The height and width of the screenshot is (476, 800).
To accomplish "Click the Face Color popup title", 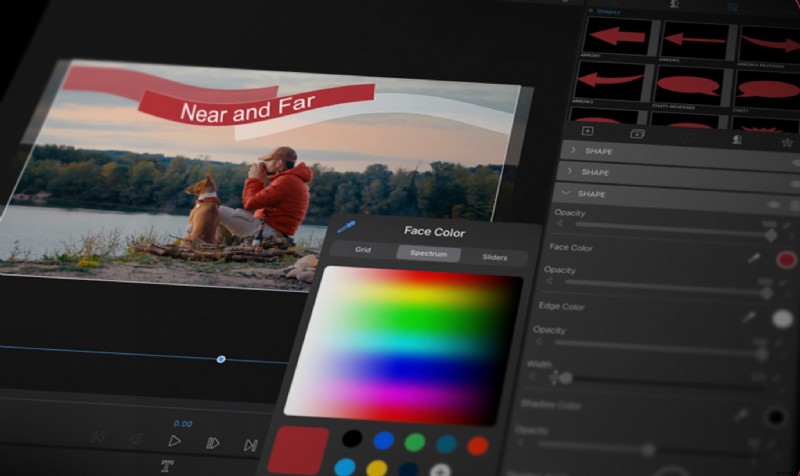I will pyautogui.click(x=435, y=232).
